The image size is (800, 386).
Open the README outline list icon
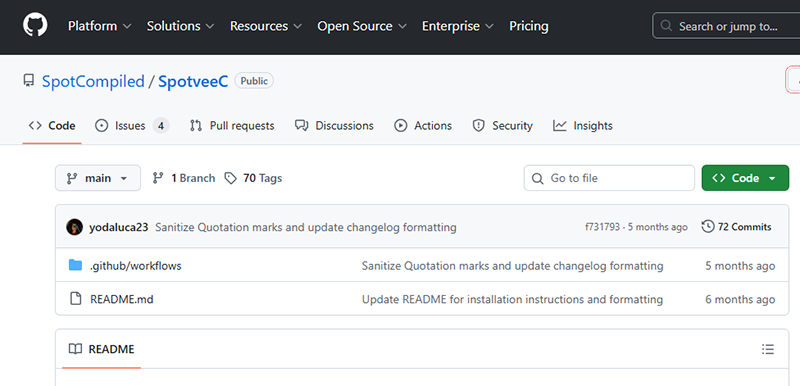pyautogui.click(x=768, y=349)
